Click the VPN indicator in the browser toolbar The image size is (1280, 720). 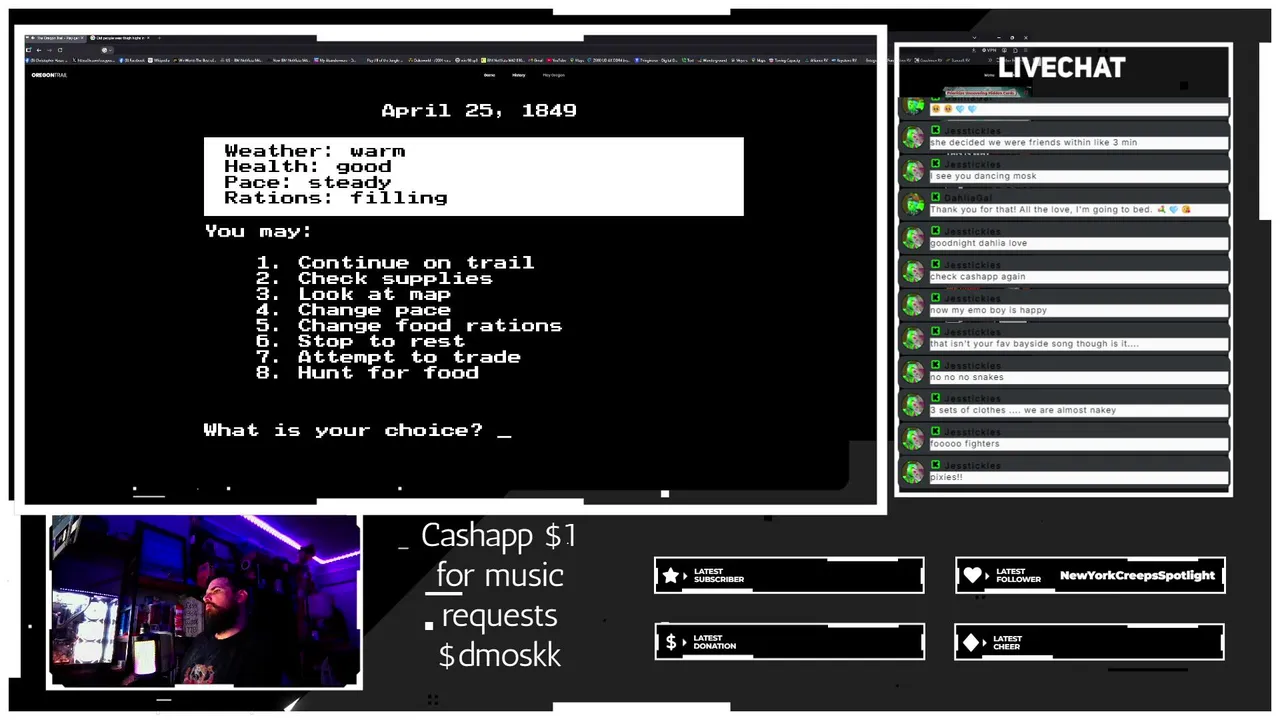point(989,50)
